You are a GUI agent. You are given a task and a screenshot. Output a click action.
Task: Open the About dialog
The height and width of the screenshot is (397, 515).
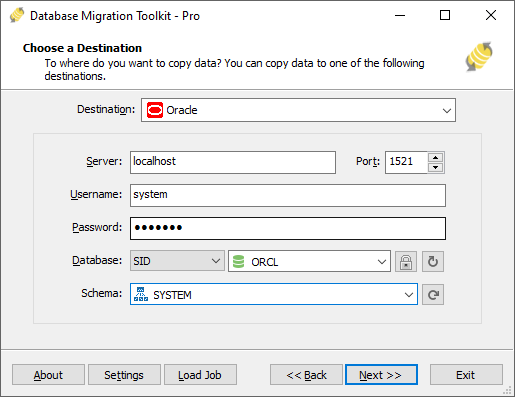48,375
